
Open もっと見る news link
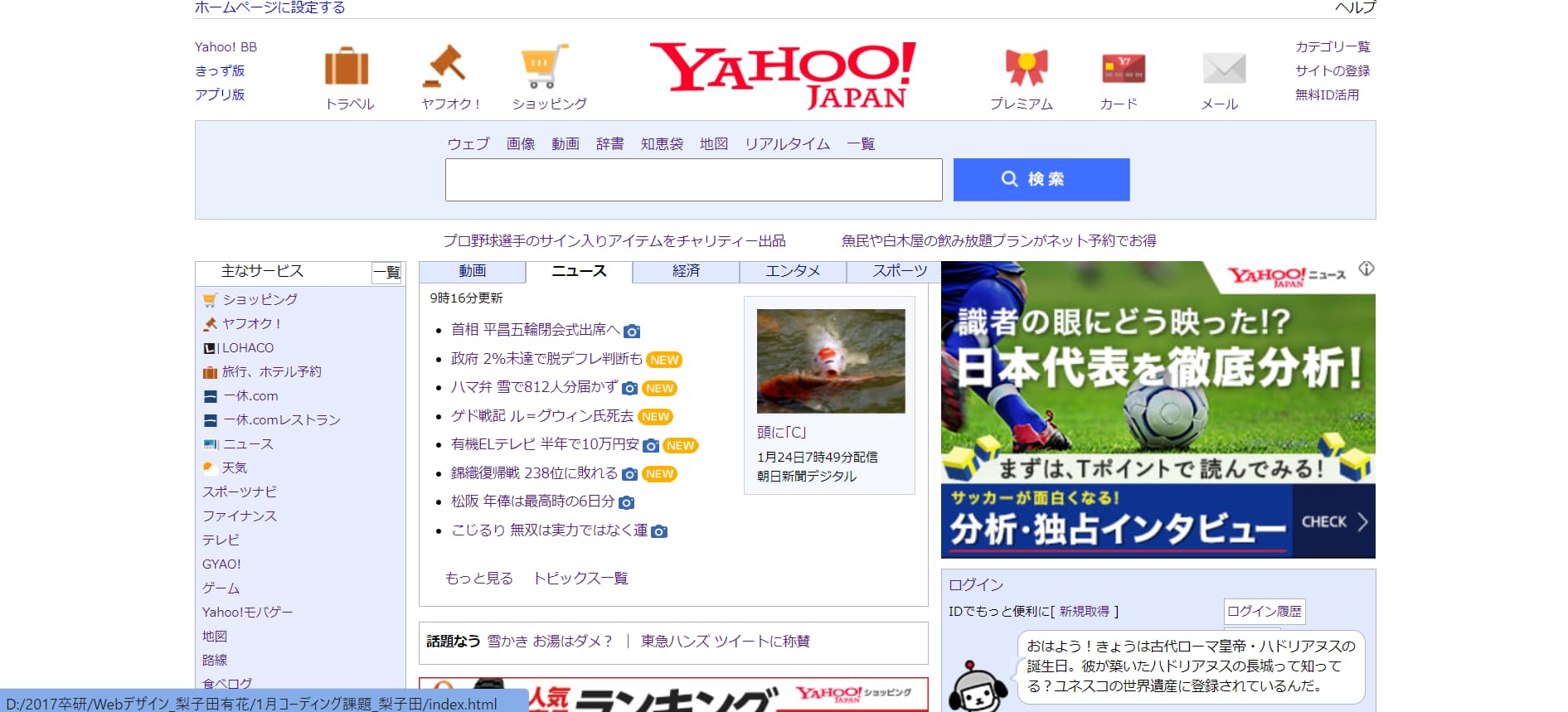click(x=479, y=579)
